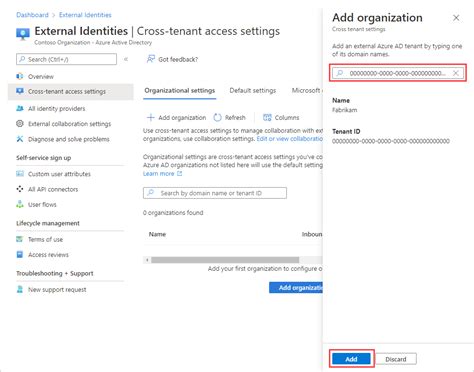Click the blue Add button
This screenshot has height=372, width=474.
[x=351, y=359]
